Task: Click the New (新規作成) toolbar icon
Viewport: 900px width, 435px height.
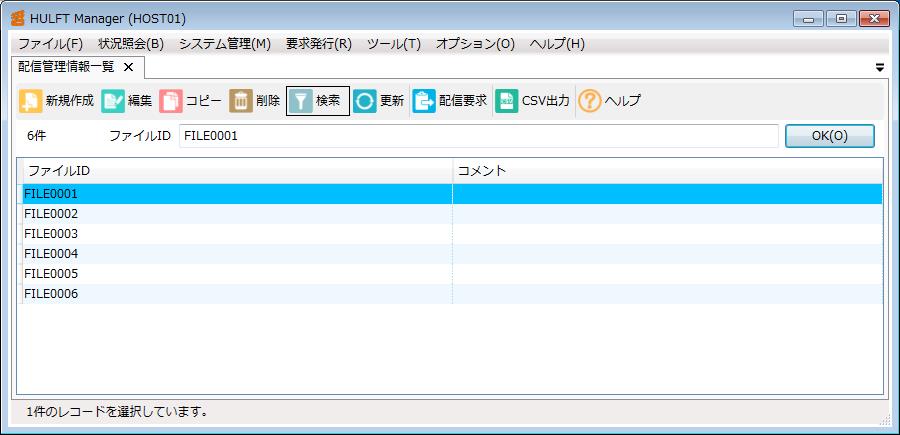Action: 30,101
